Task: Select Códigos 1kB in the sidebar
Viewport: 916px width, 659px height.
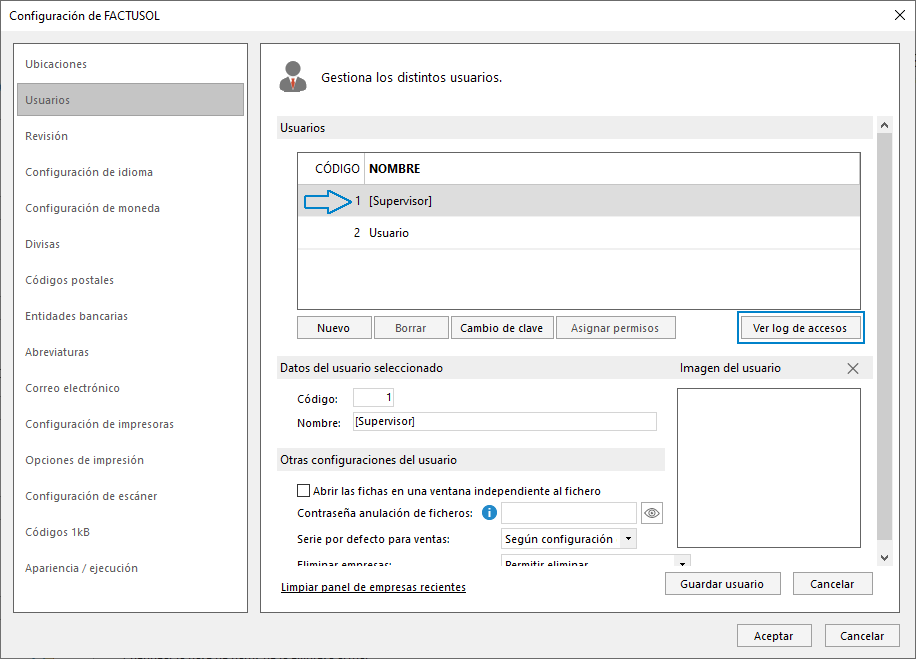Action: [x=130, y=532]
